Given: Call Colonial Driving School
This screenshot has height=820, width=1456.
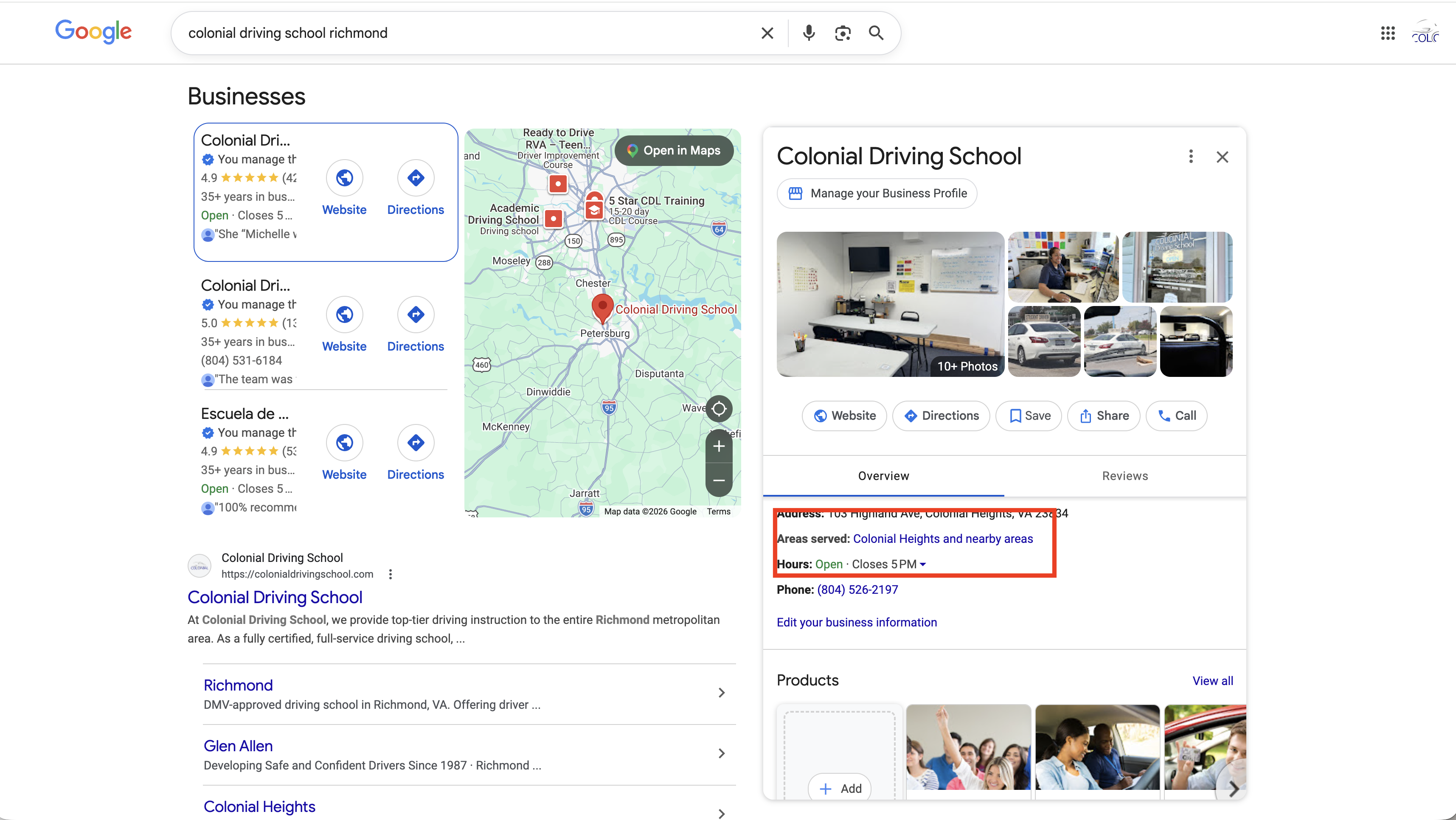Looking at the screenshot, I should 1176,416.
